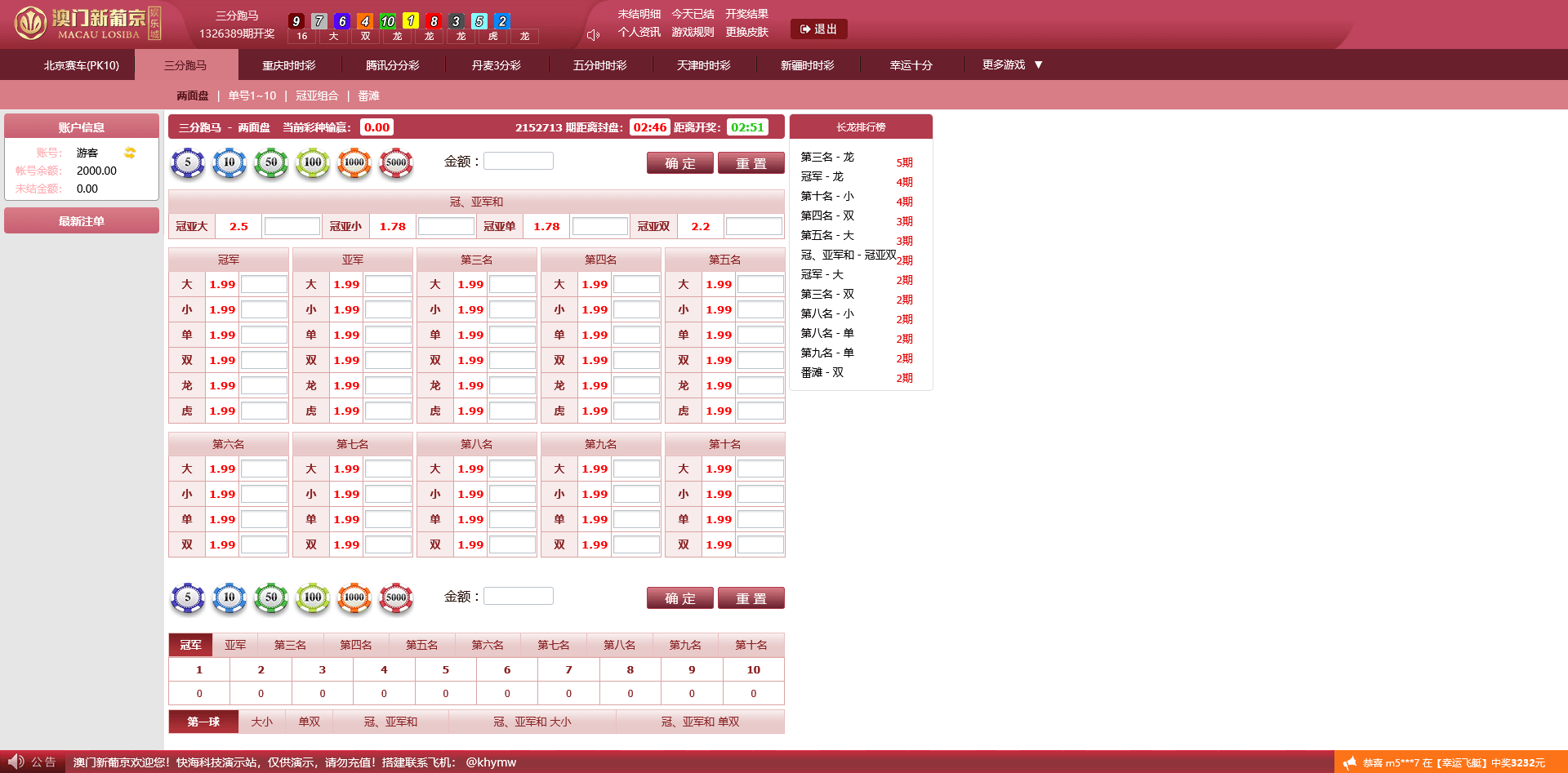Focus the top 金额 amount field
Viewport: 1568px width, 773px height.
coord(519,162)
